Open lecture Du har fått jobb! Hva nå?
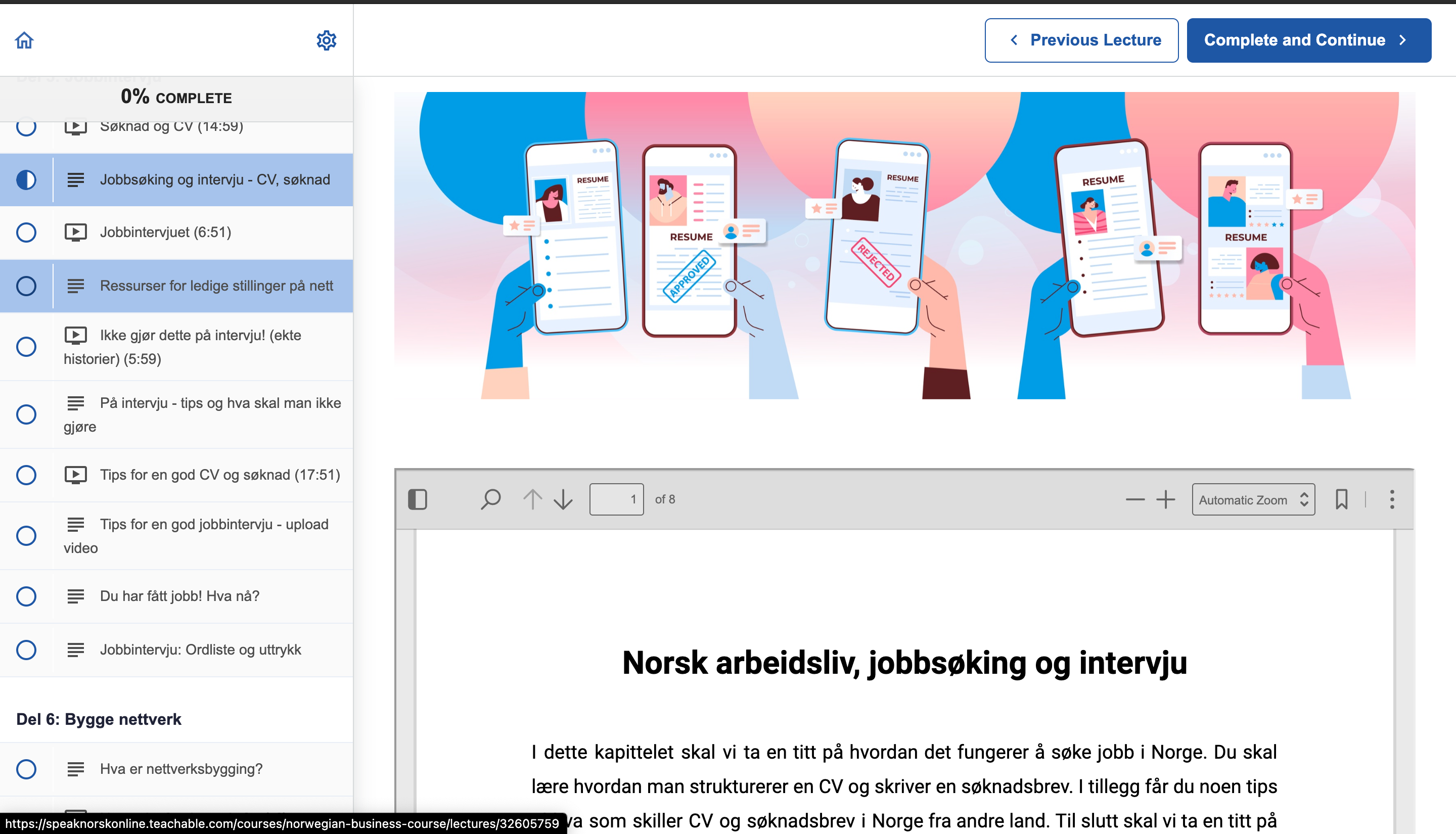The image size is (1456, 834). point(176,596)
